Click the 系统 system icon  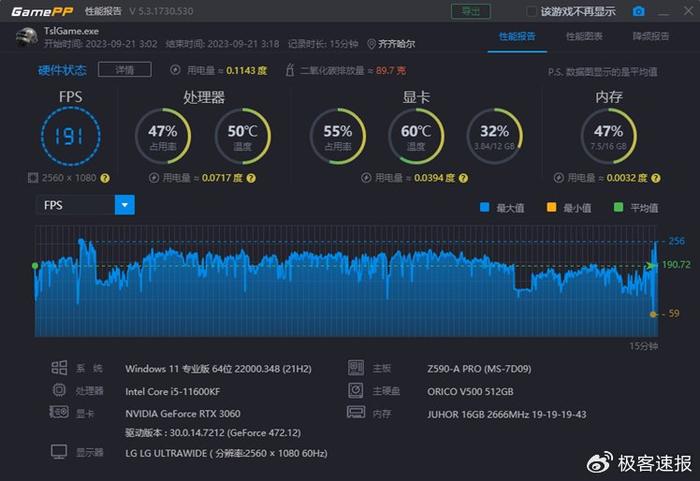59,368
